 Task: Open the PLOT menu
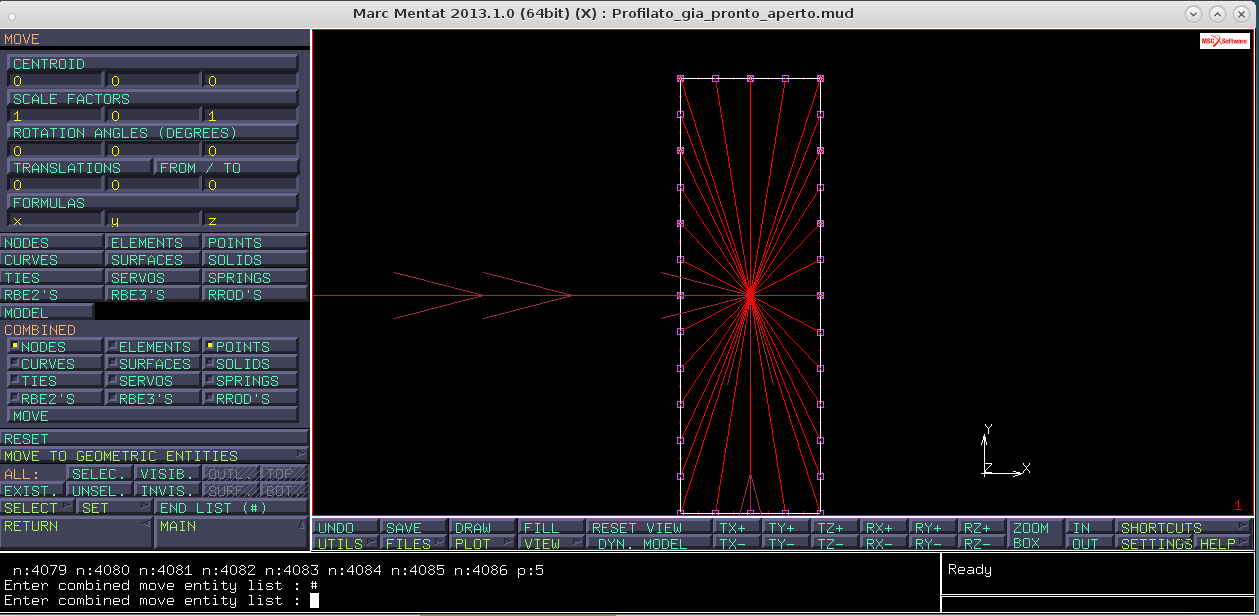point(482,544)
